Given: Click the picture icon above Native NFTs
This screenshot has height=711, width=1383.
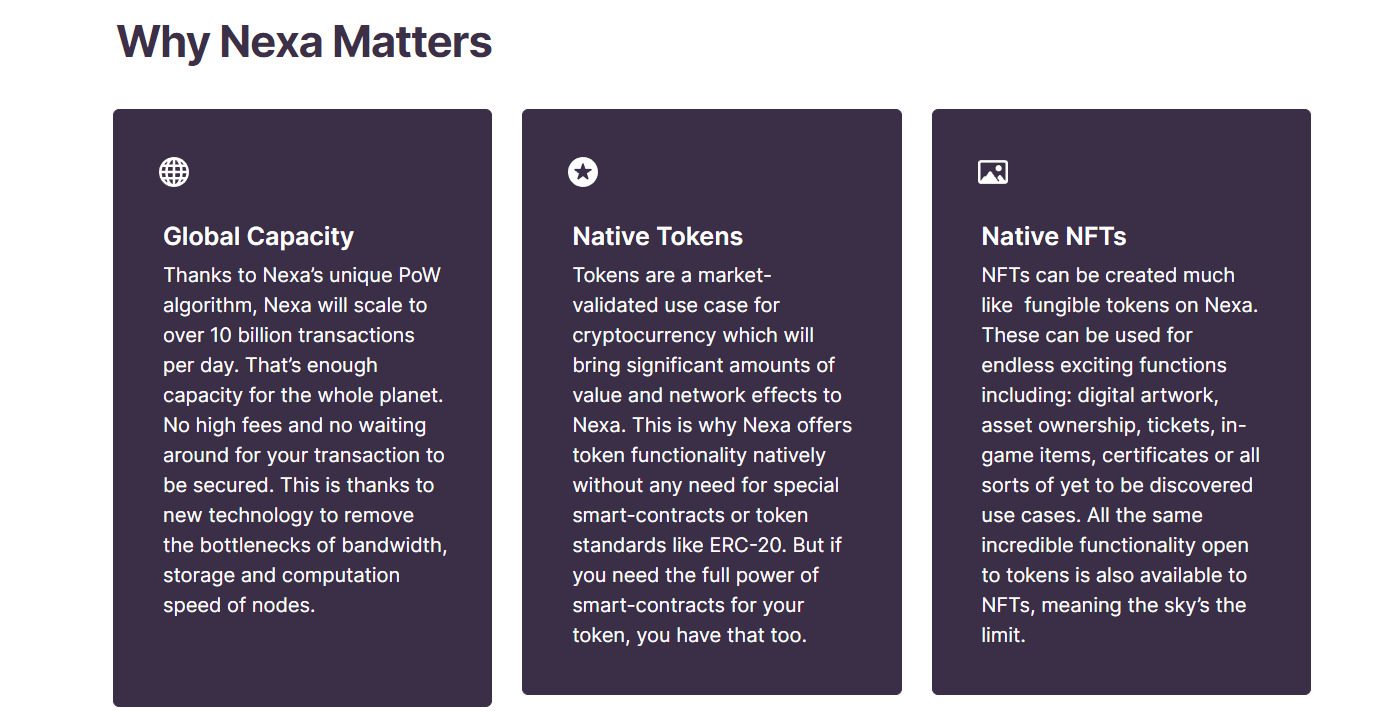Looking at the screenshot, I should click(992, 172).
